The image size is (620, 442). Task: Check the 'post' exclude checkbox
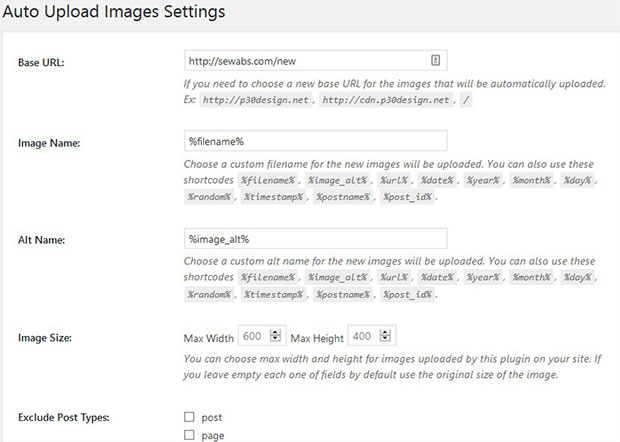(x=189, y=417)
